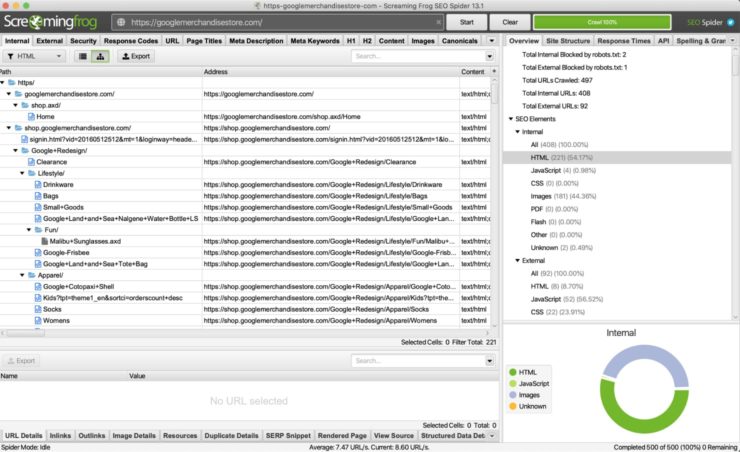The width and height of the screenshot is (740, 452).
Task: Show more top tabs via overflow arrow
Action: click(491, 41)
